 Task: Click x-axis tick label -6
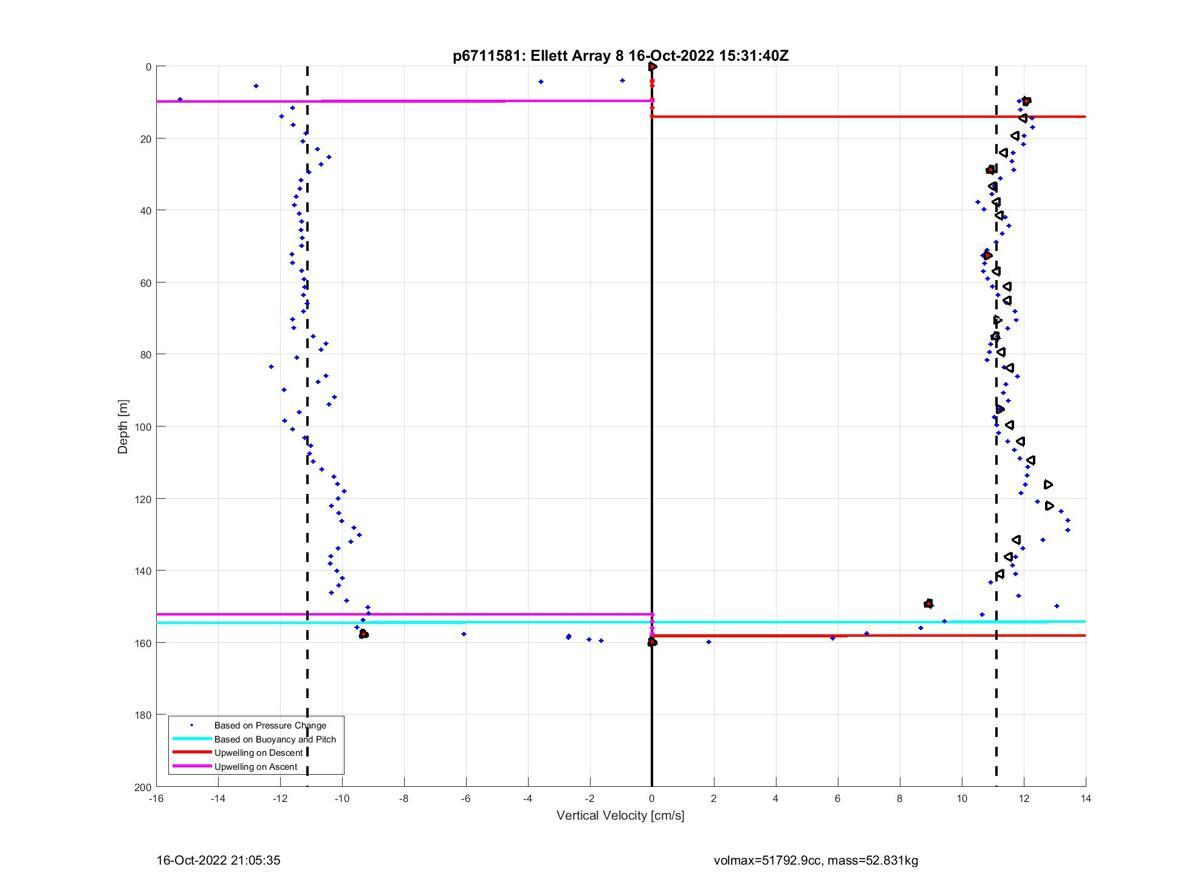[466, 798]
